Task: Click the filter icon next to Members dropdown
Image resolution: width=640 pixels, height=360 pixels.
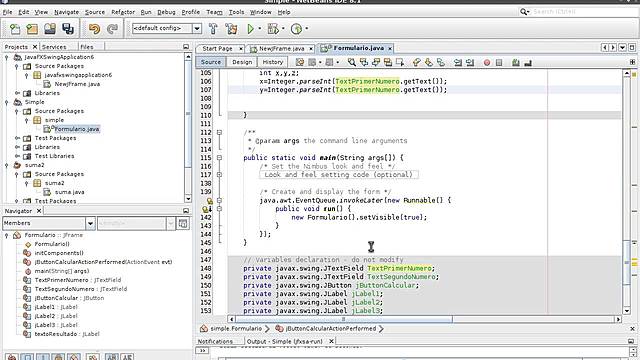Action: [x=183, y=223]
